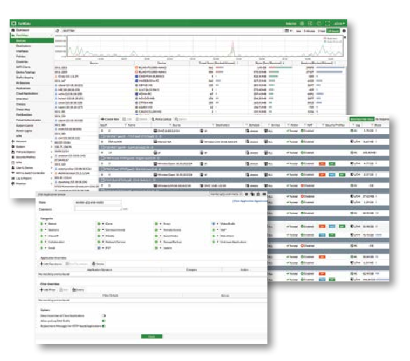The width and height of the screenshot is (410, 361).
Task: Select Interfaces in FortiView sidebar menu
Action: click(x=22, y=51)
